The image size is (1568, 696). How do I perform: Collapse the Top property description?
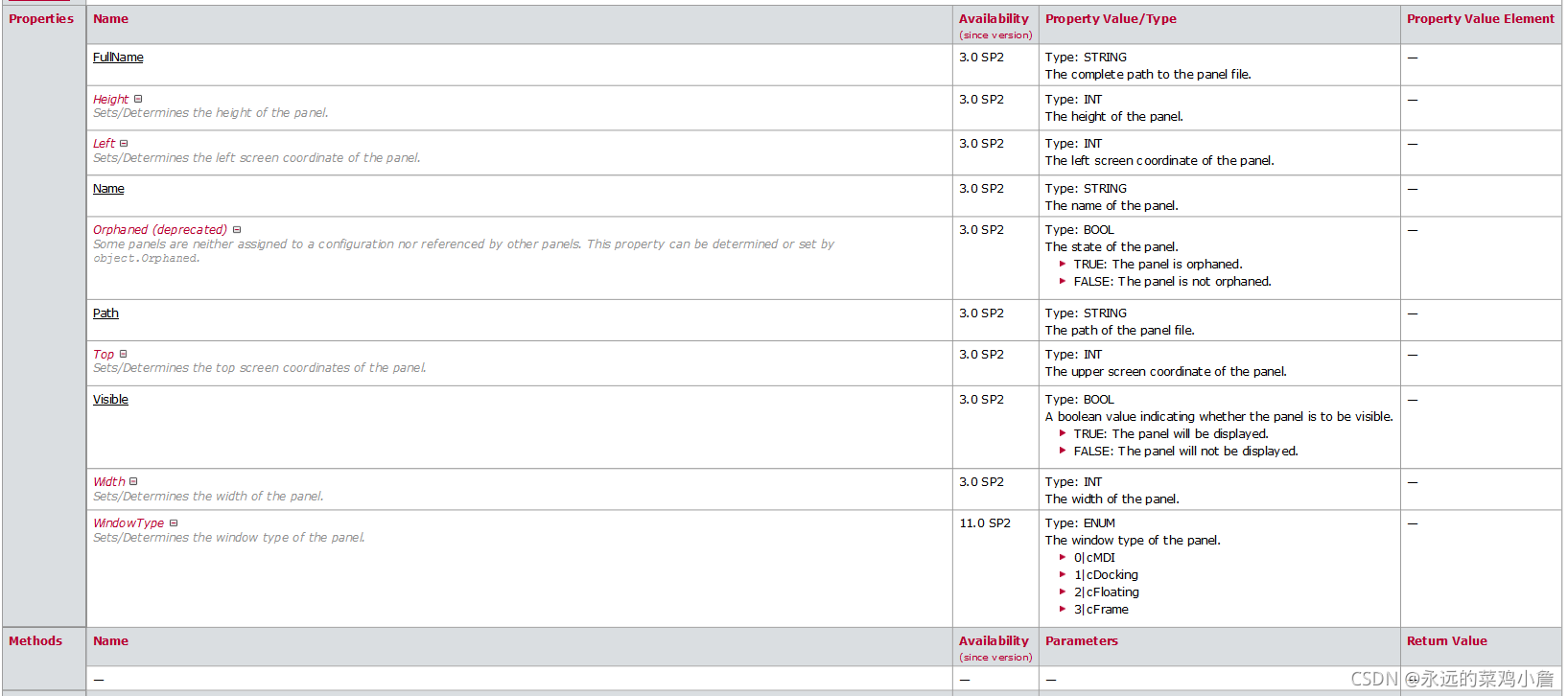[x=123, y=354]
